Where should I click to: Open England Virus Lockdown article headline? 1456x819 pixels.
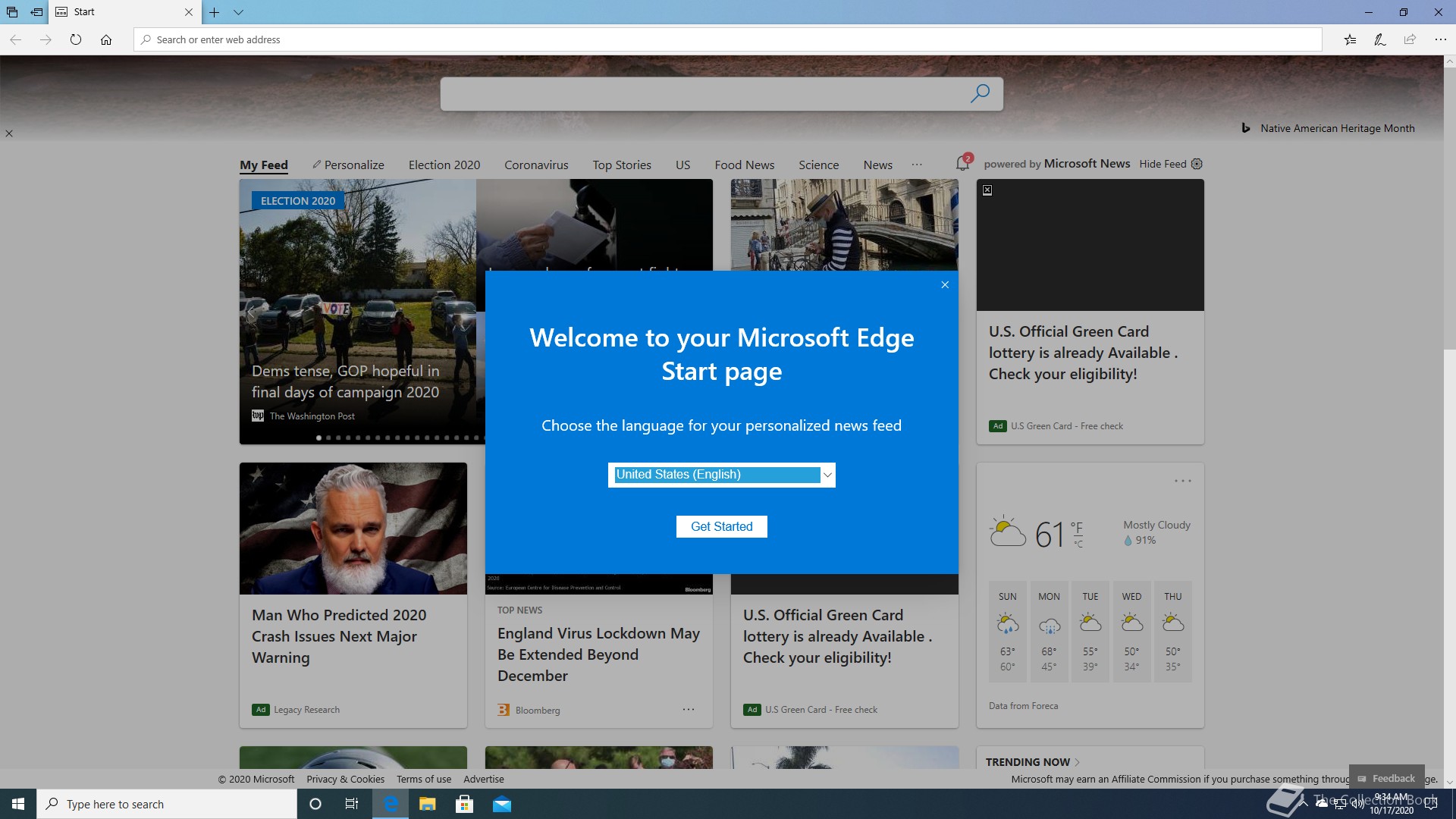(598, 654)
